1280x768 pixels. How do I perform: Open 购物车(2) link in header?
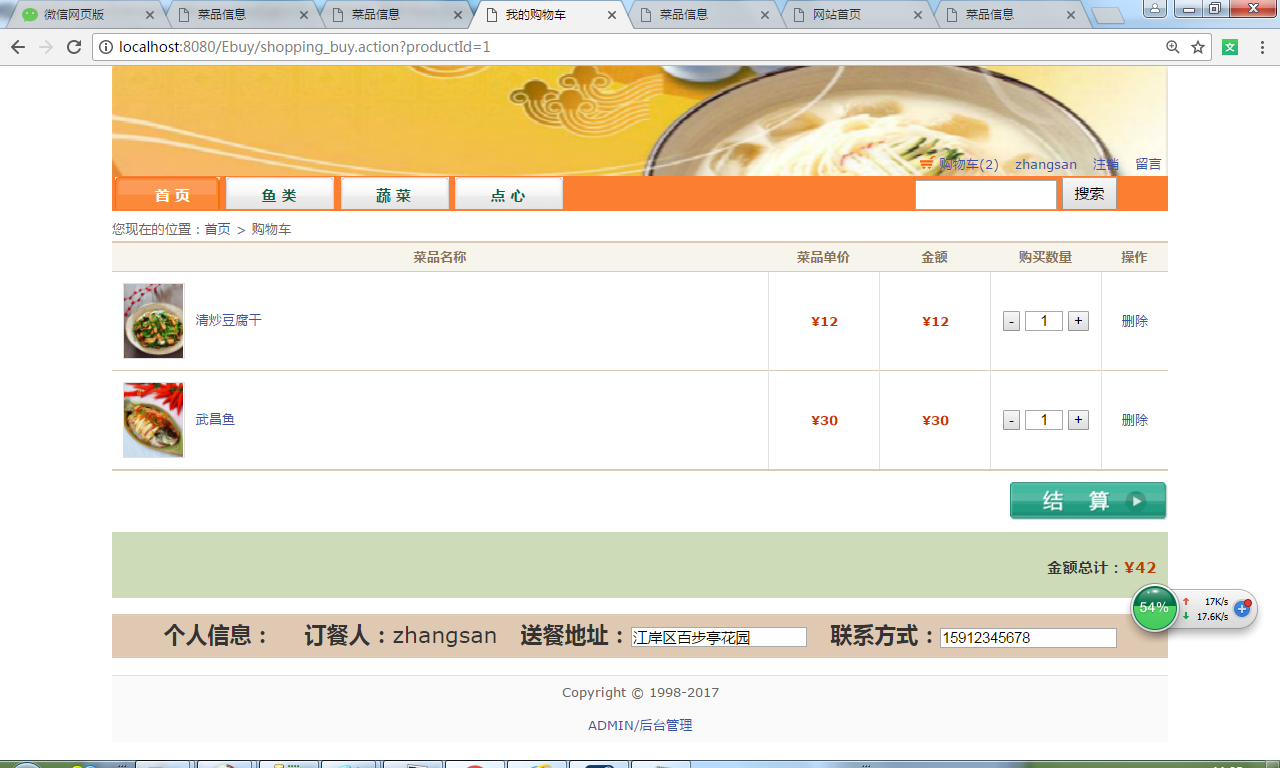point(969,164)
